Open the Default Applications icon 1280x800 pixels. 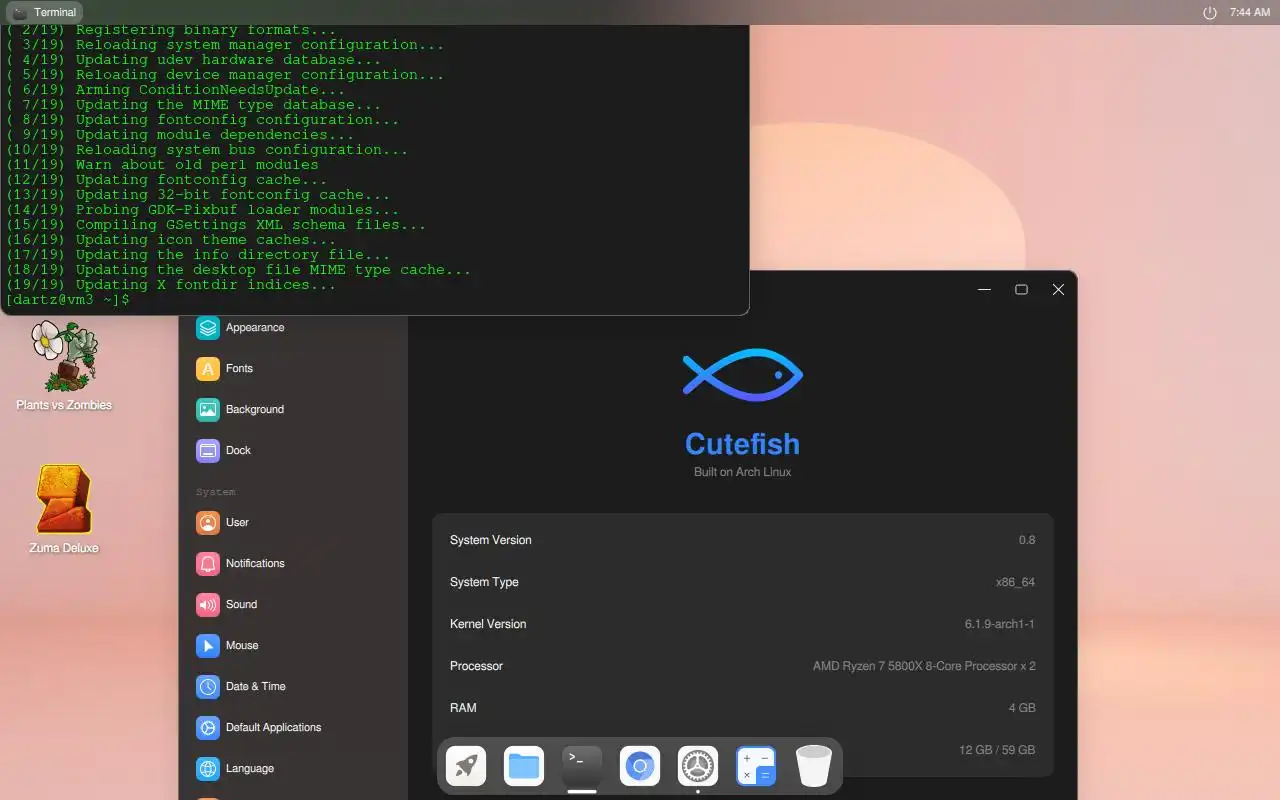pos(208,727)
